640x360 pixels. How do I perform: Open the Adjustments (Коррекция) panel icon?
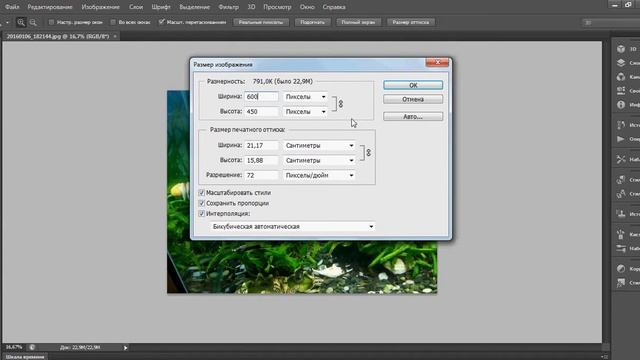[x=621, y=269]
